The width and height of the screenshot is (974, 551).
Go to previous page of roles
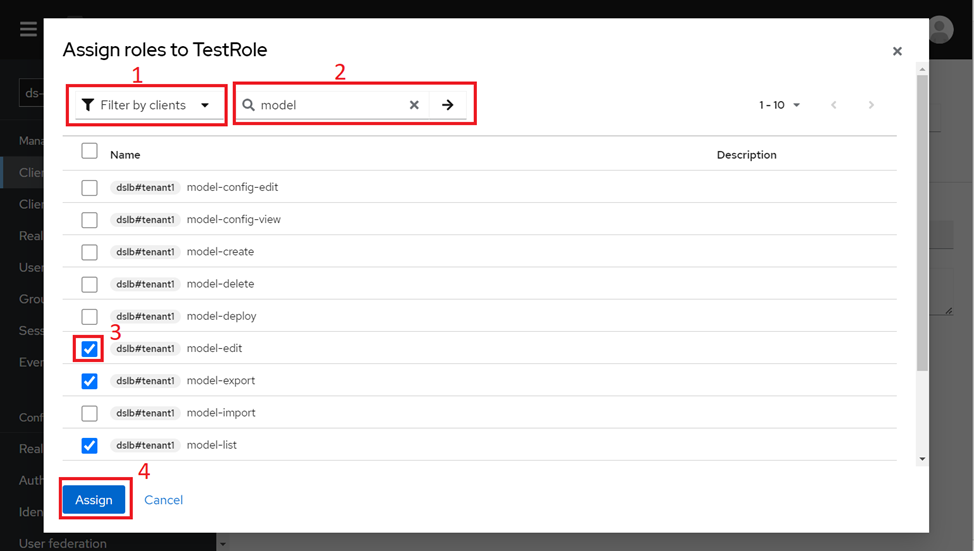[x=833, y=105]
